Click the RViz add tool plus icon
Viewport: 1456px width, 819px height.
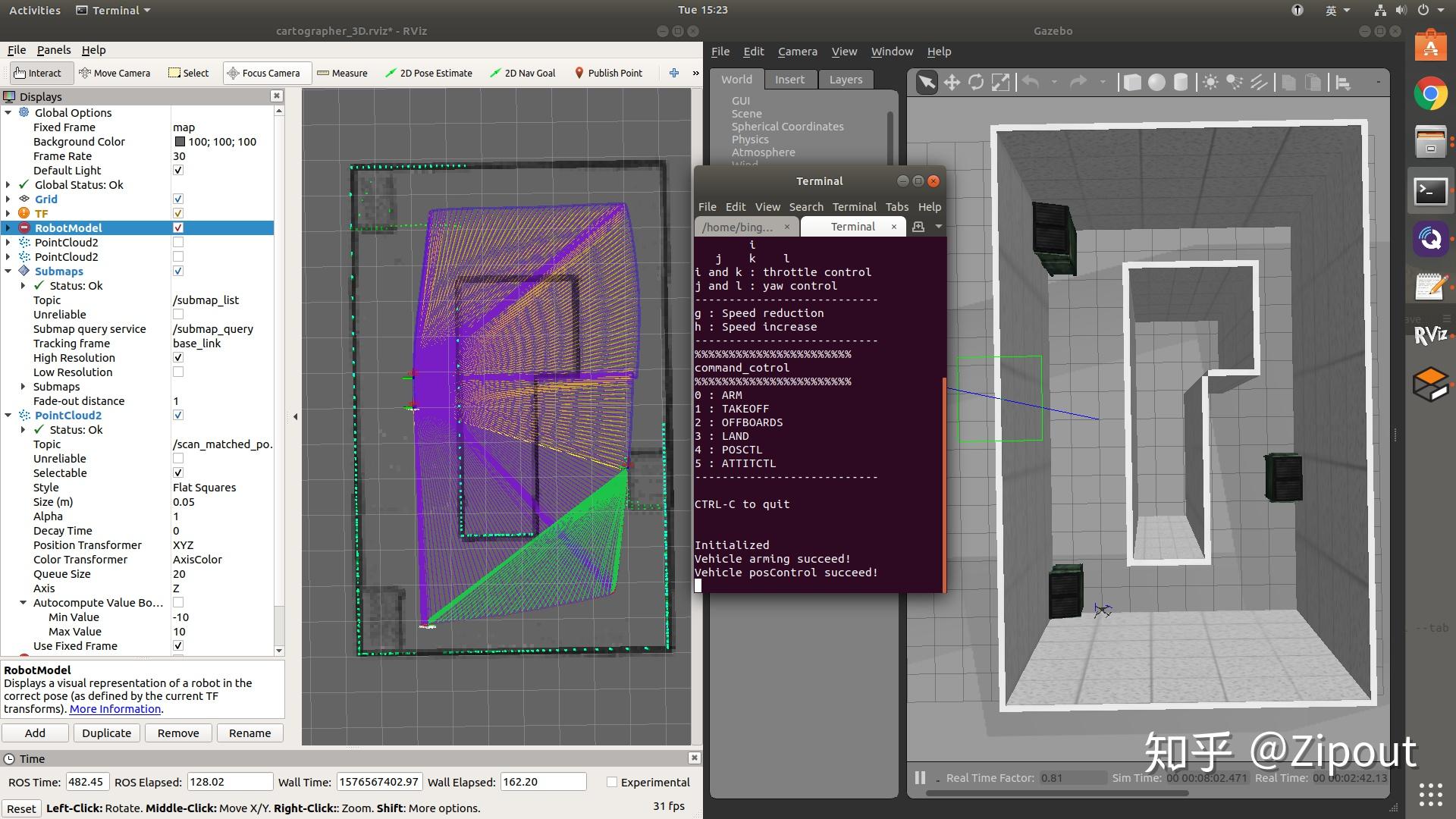pyautogui.click(x=673, y=73)
